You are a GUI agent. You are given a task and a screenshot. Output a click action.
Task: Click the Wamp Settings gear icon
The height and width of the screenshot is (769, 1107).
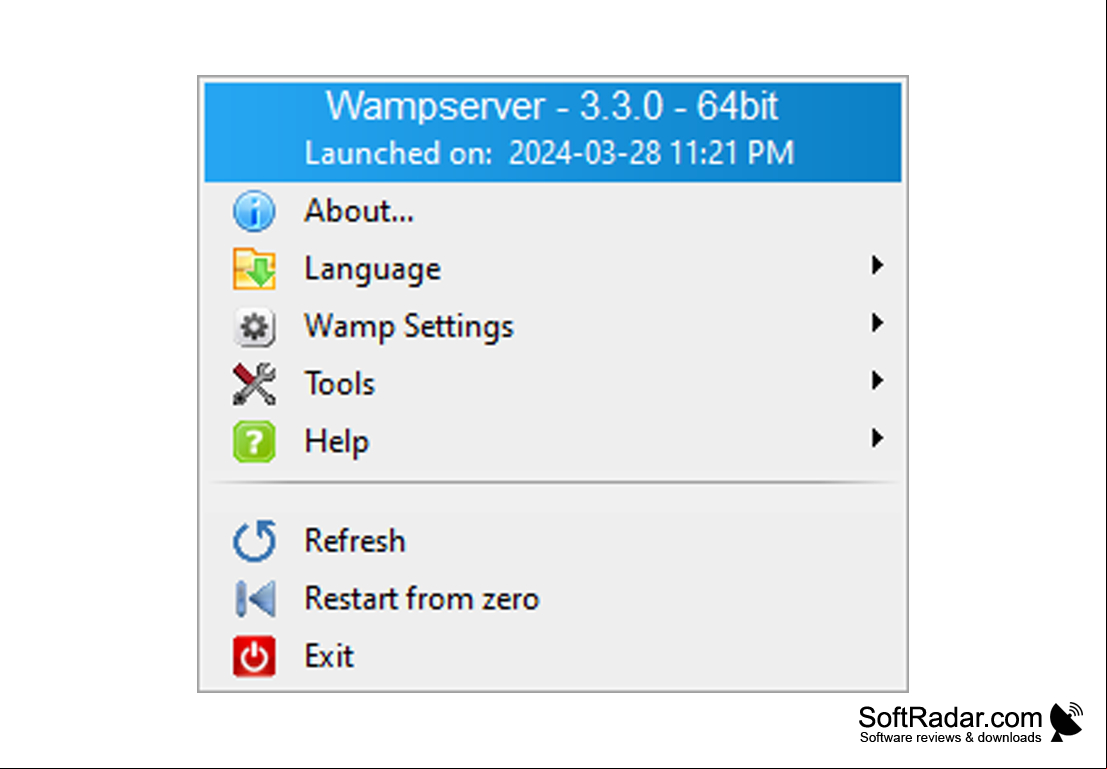coord(254,327)
